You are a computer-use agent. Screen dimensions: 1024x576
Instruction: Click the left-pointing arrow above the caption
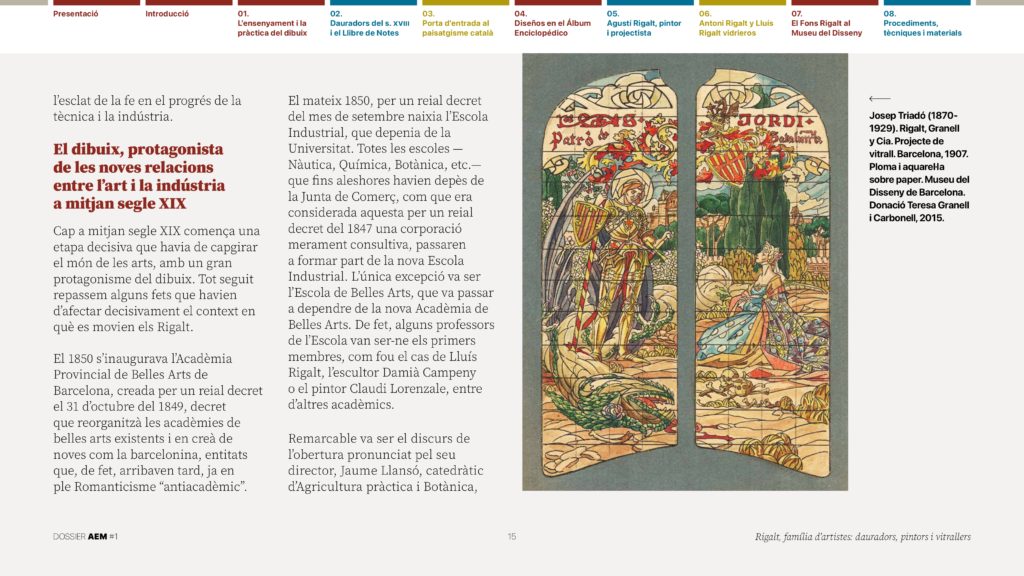pyautogui.click(x=879, y=98)
